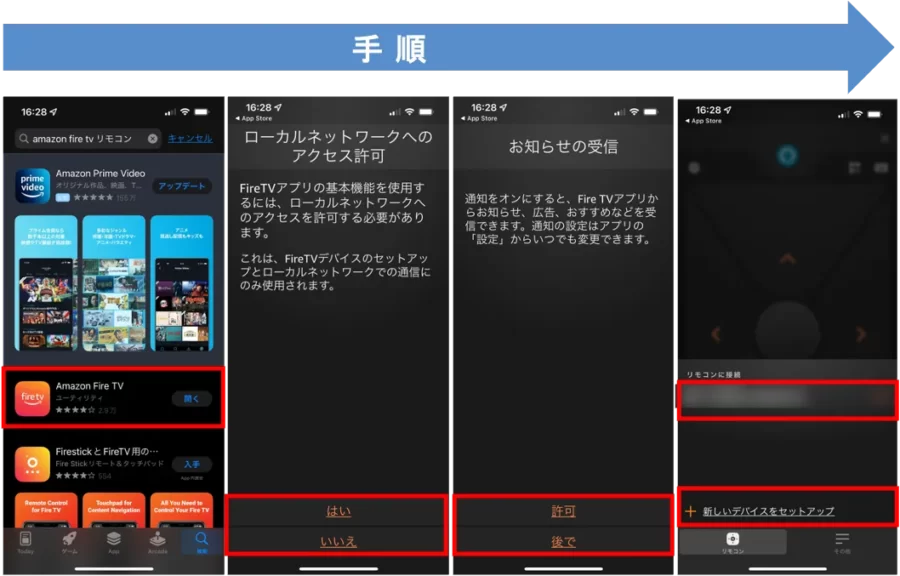Tap アップデート for Amazon Prime Video
The width and height of the screenshot is (900, 576).
tap(182, 186)
